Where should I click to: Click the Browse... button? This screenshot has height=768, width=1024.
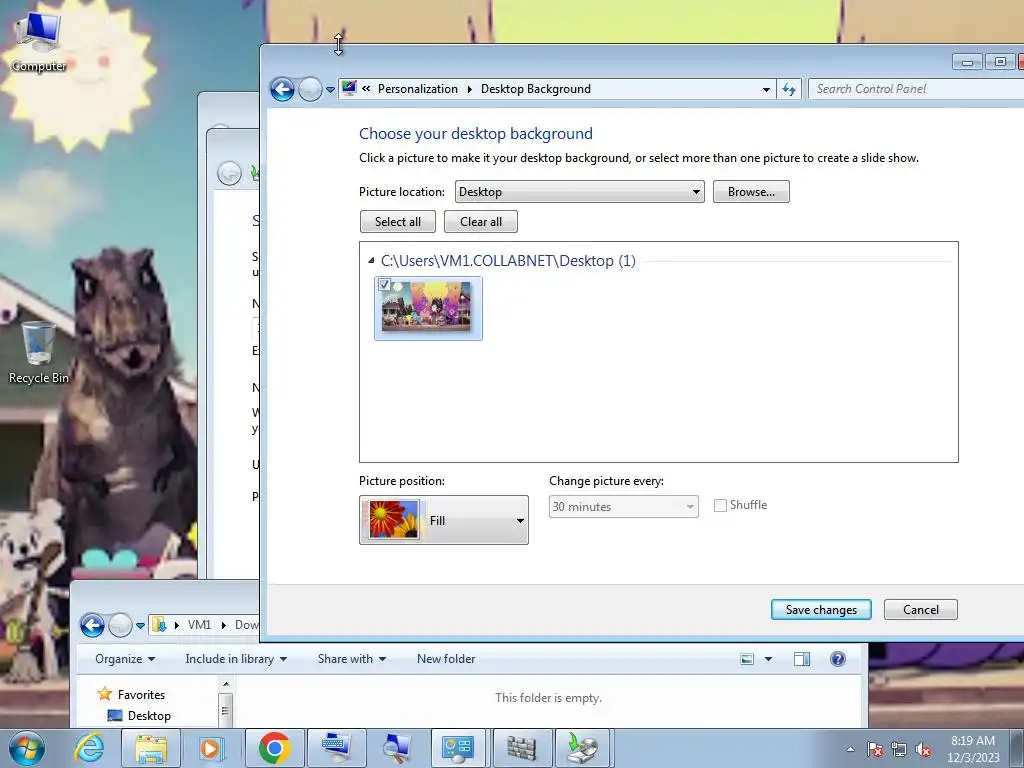pyautogui.click(x=751, y=192)
